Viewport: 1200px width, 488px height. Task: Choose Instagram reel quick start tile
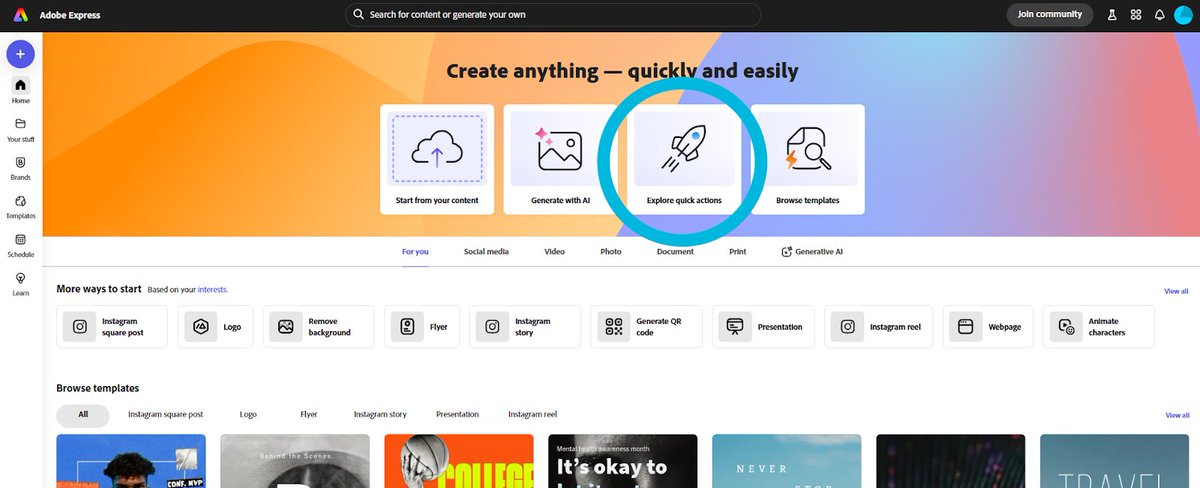[x=879, y=327]
